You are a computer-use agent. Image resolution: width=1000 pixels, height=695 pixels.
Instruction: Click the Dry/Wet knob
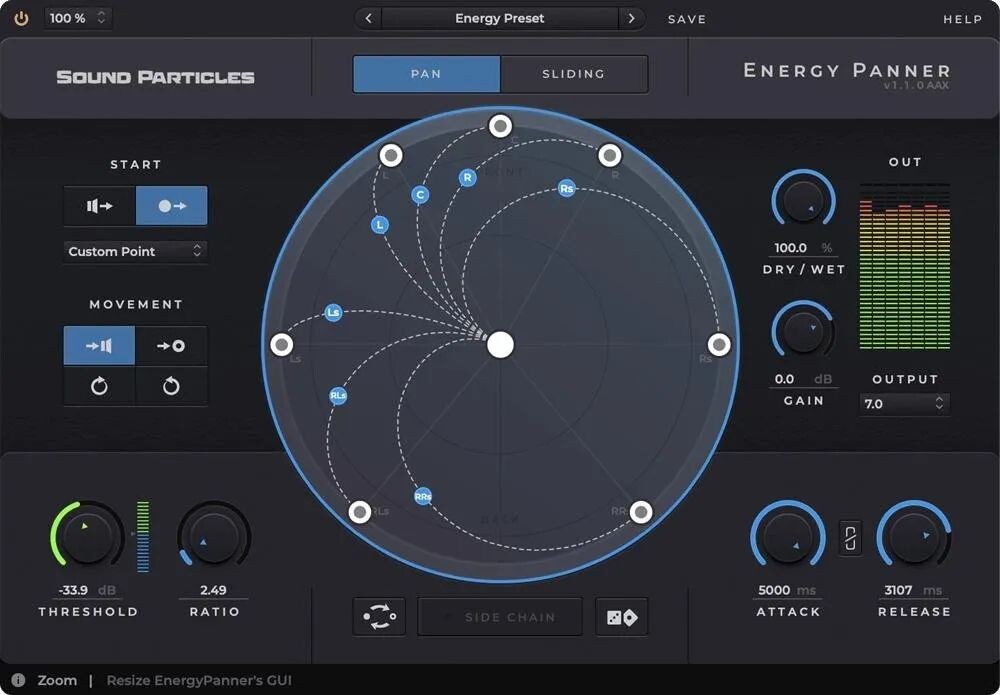click(804, 200)
